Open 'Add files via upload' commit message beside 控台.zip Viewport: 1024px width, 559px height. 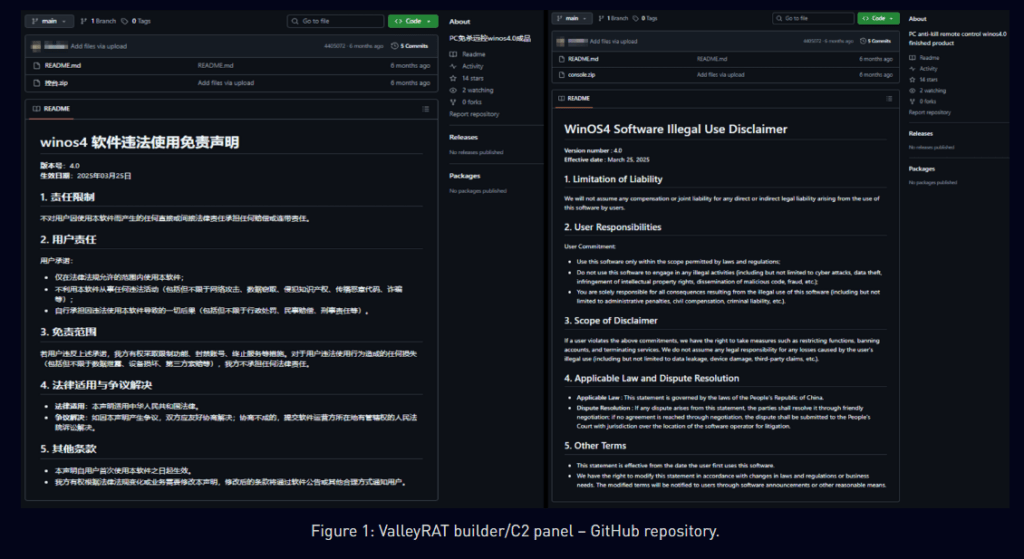point(226,83)
